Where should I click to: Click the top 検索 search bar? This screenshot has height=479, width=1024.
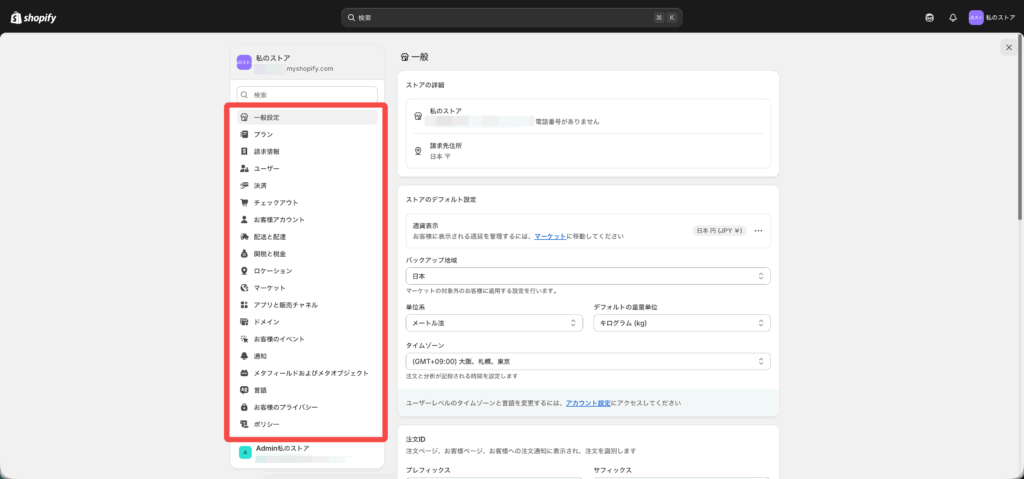point(511,17)
